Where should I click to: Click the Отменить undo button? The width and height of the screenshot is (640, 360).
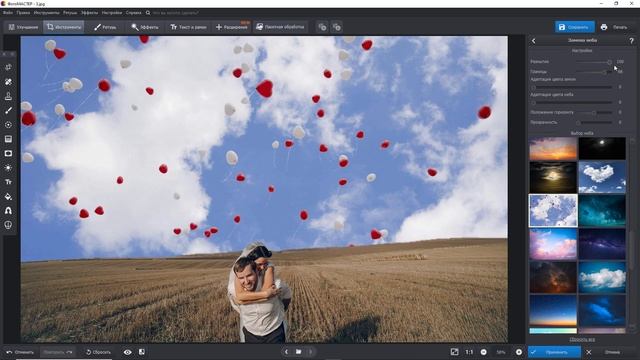click(20, 352)
